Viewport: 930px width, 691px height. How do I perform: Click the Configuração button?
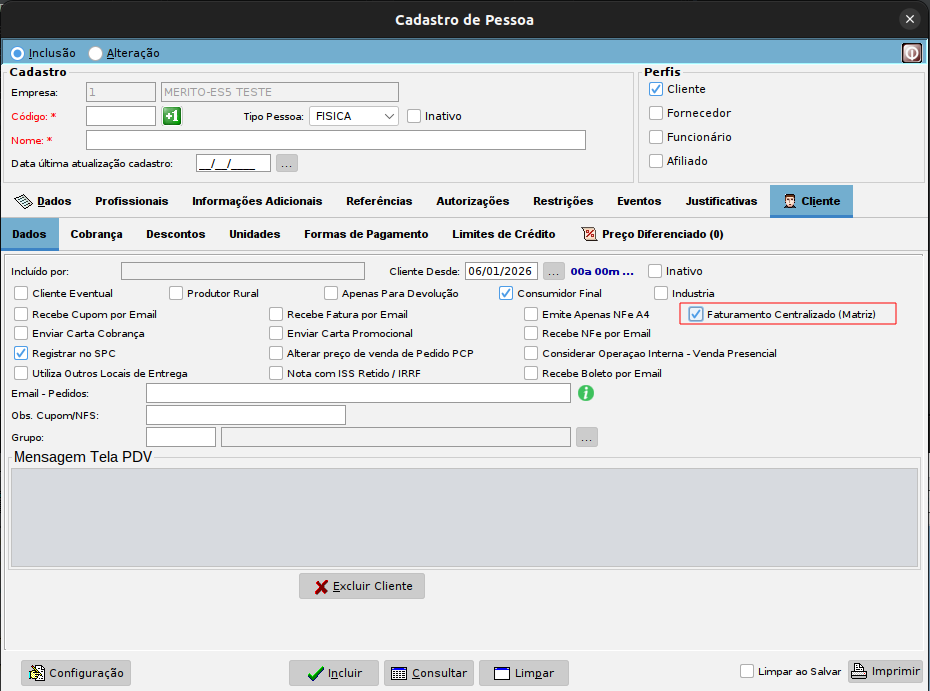point(76,673)
